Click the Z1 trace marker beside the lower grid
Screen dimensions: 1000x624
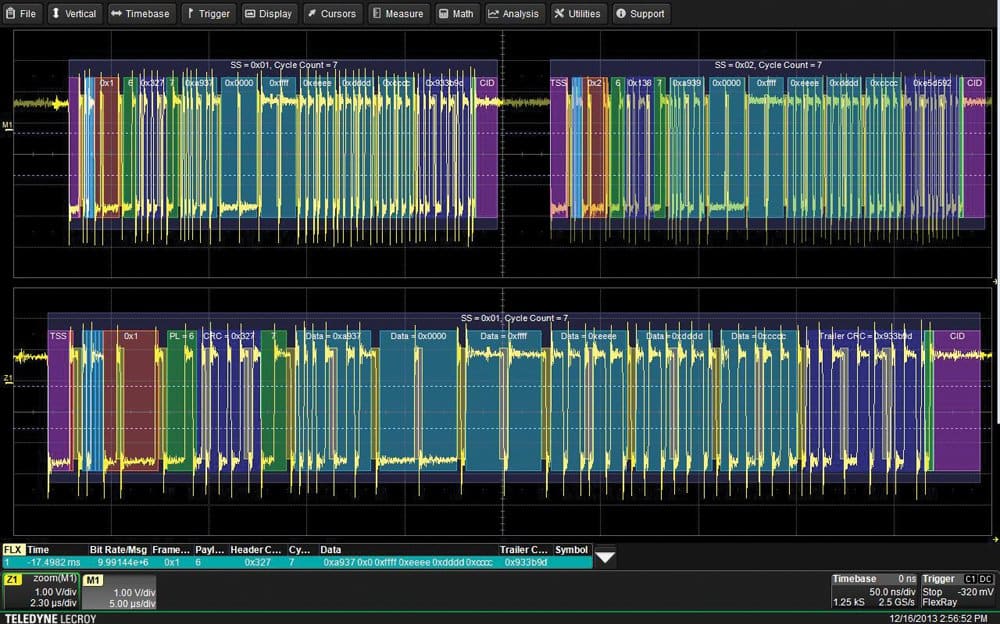[8, 378]
